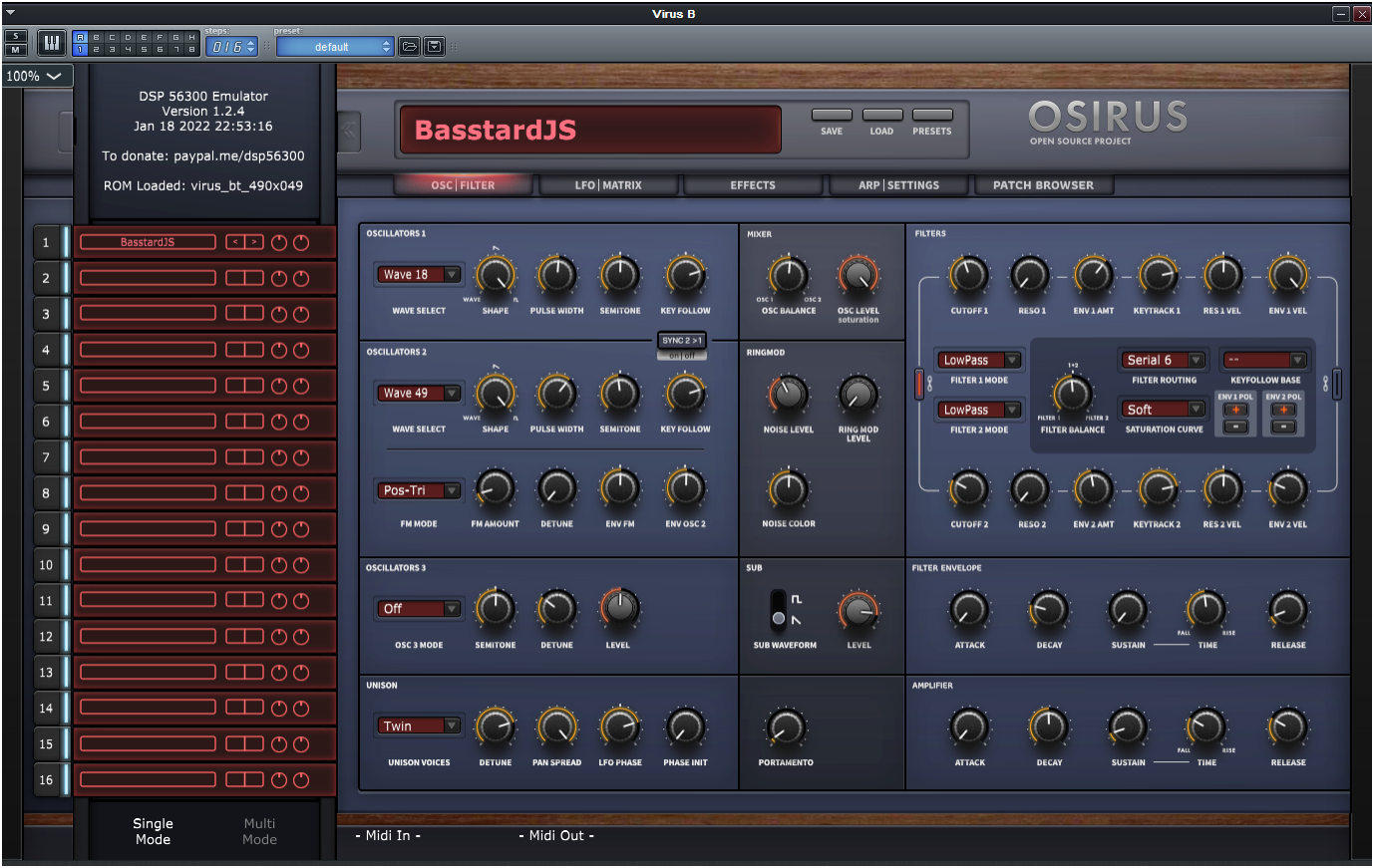Click the link icon right of filters
This screenshot has height=868, width=1374.
(1325, 384)
